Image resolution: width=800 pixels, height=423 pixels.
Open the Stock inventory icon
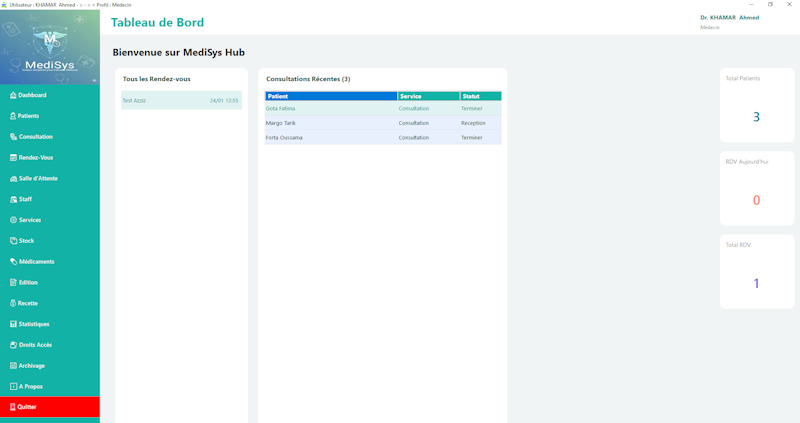13,241
